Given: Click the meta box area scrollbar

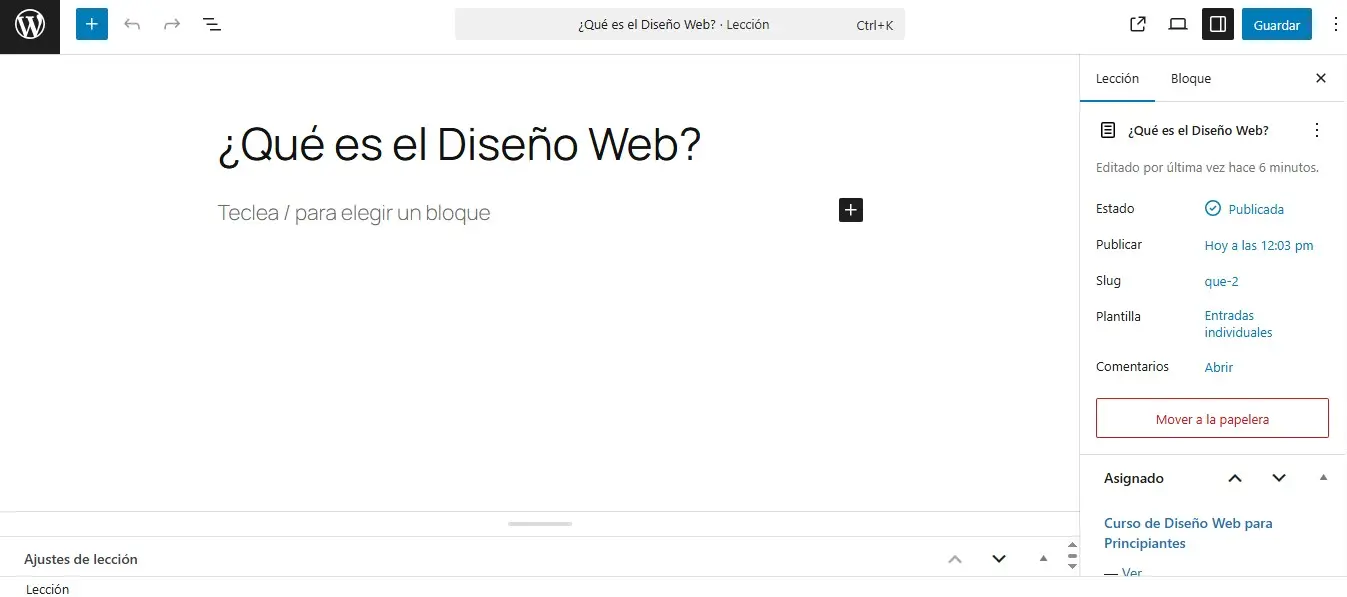Looking at the screenshot, I should [1072, 556].
